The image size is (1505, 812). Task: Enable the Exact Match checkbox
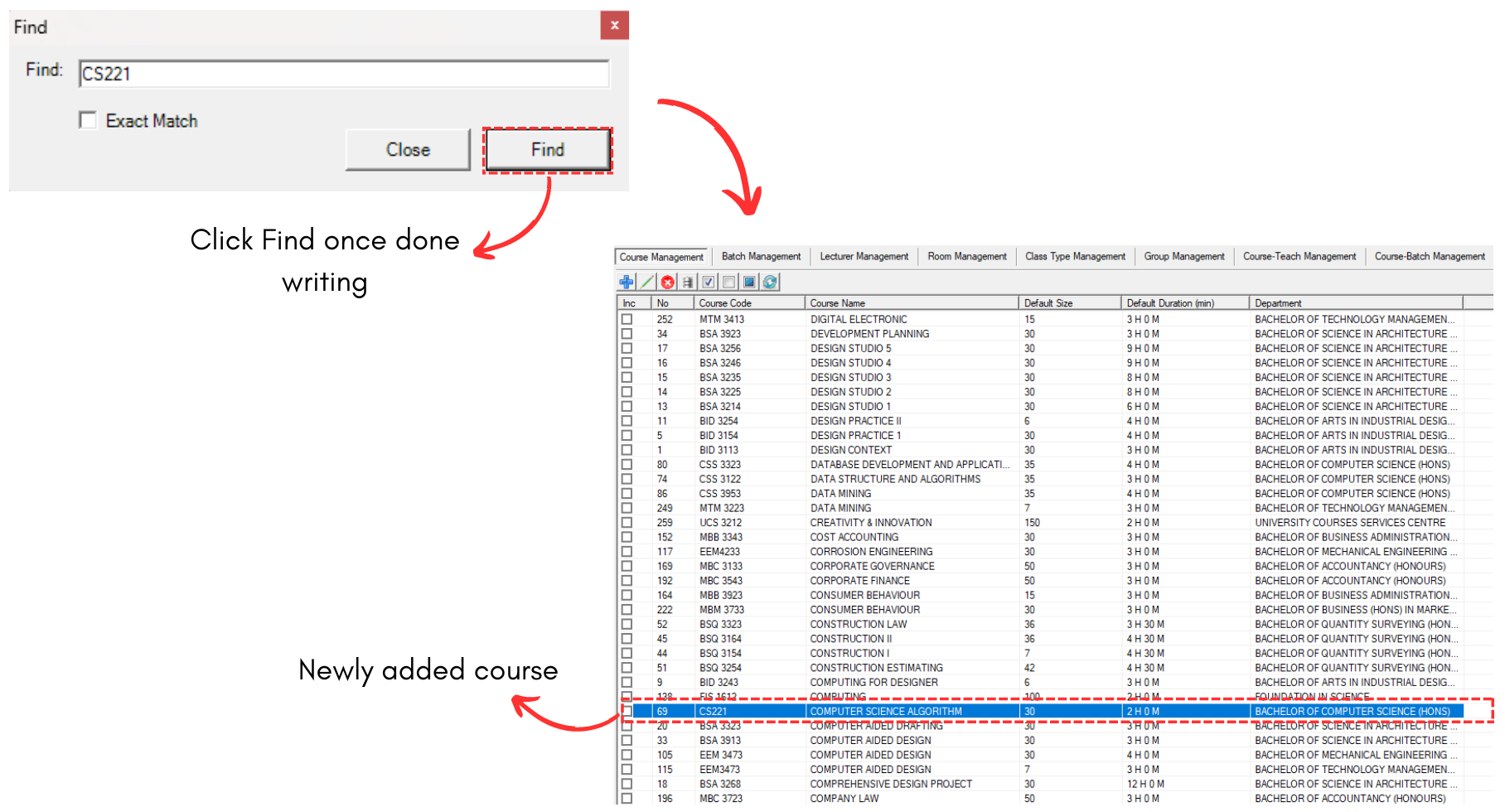point(88,120)
